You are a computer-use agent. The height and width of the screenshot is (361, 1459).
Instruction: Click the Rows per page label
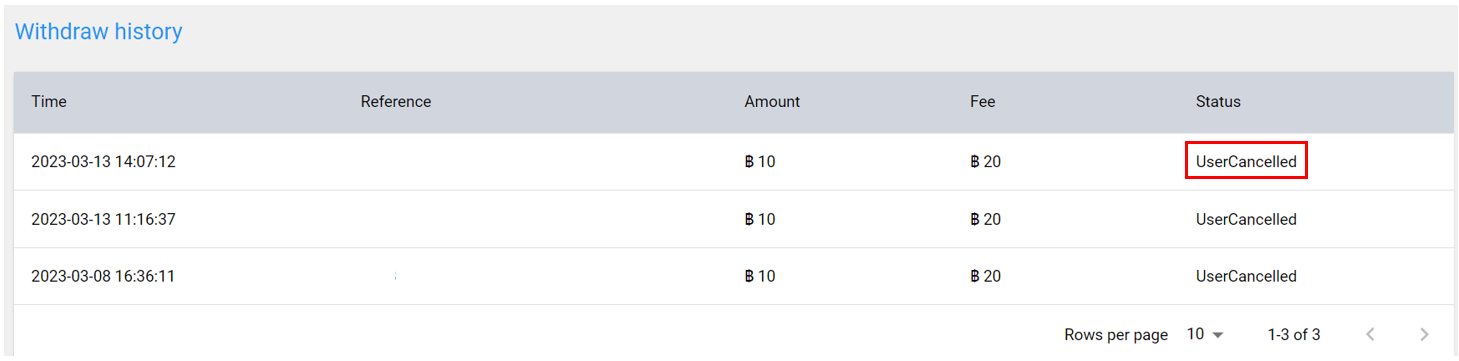1116,335
